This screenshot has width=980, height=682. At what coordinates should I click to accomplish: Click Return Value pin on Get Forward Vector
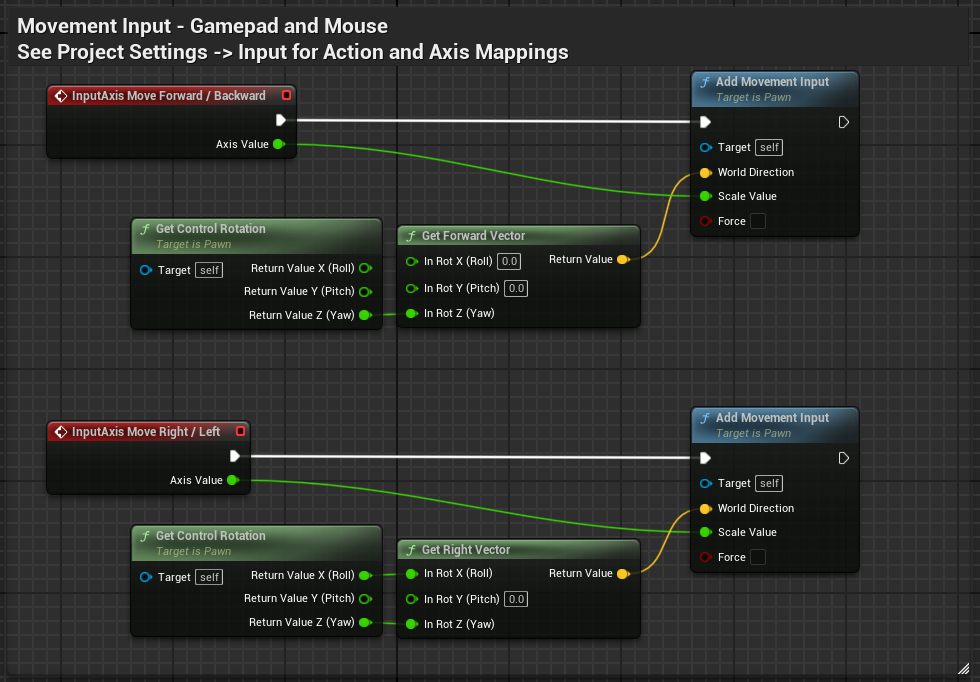(622, 260)
